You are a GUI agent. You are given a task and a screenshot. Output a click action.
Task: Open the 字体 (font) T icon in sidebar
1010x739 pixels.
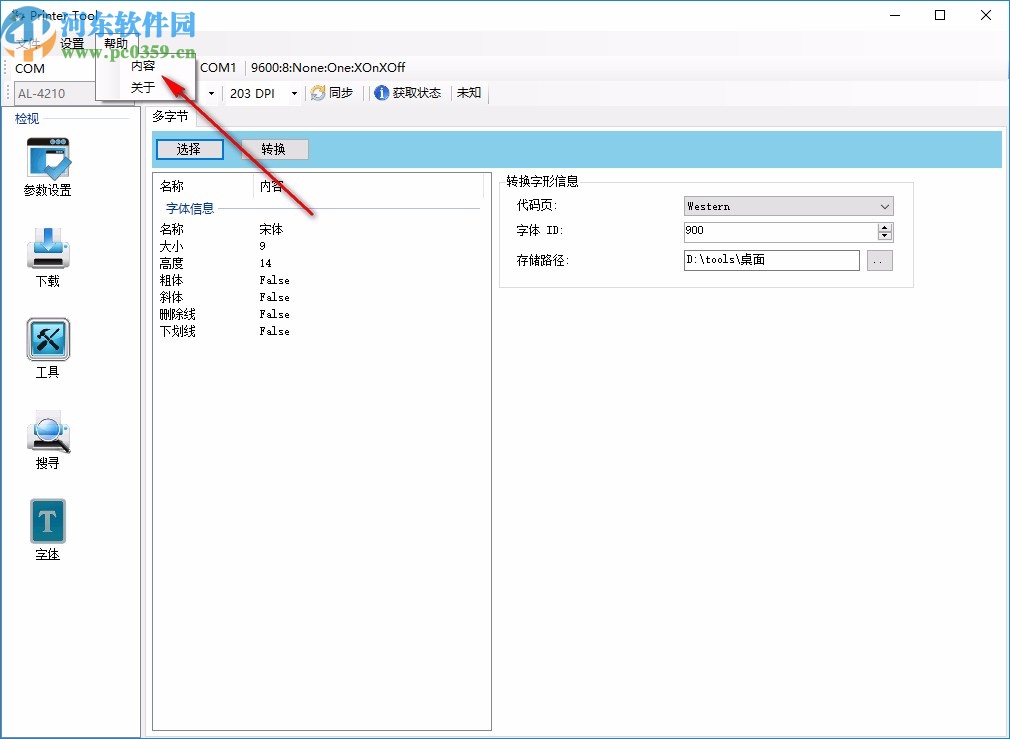point(47,520)
